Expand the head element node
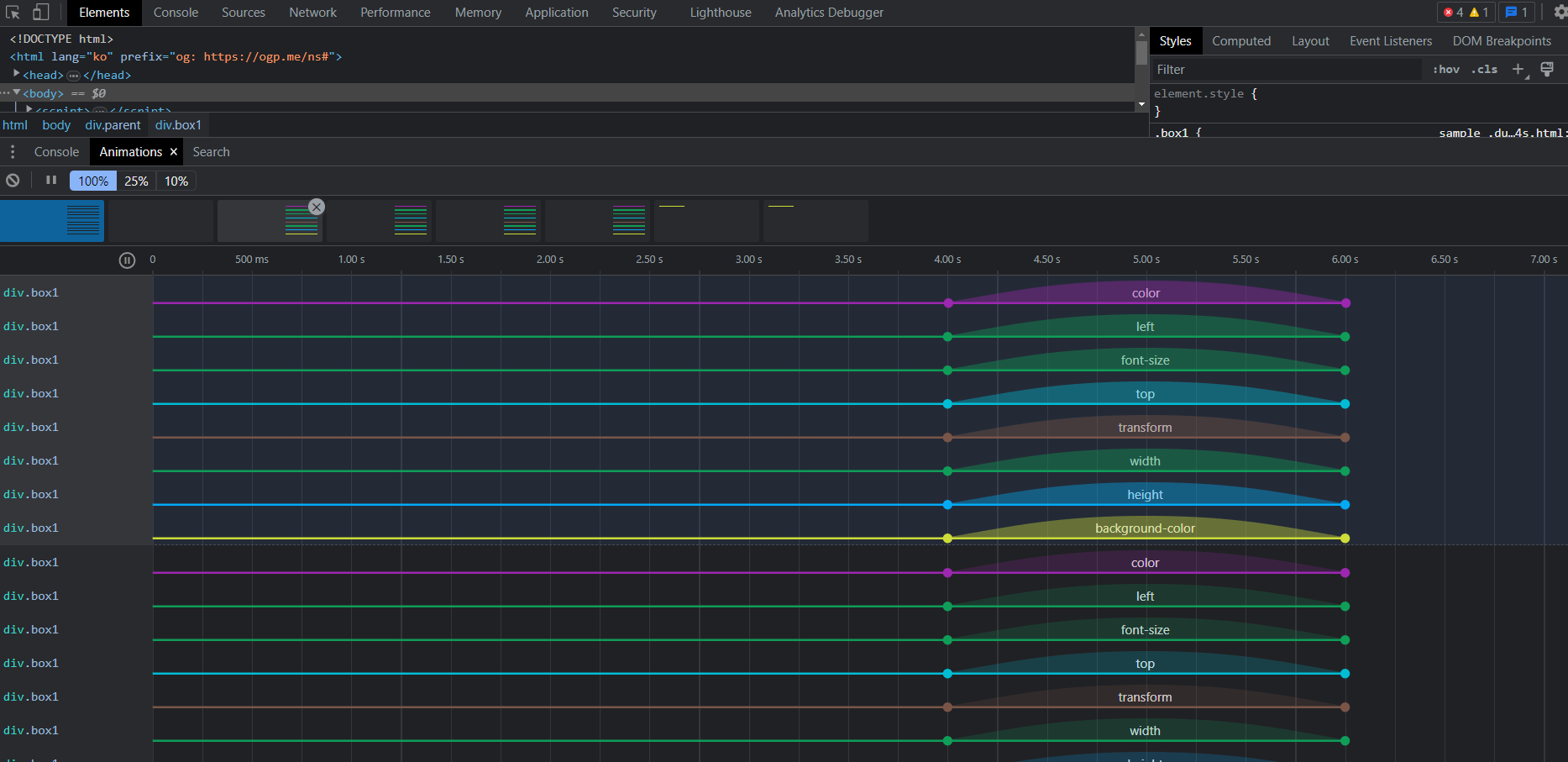Viewport: 1568px width, 762px height. [17, 74]
